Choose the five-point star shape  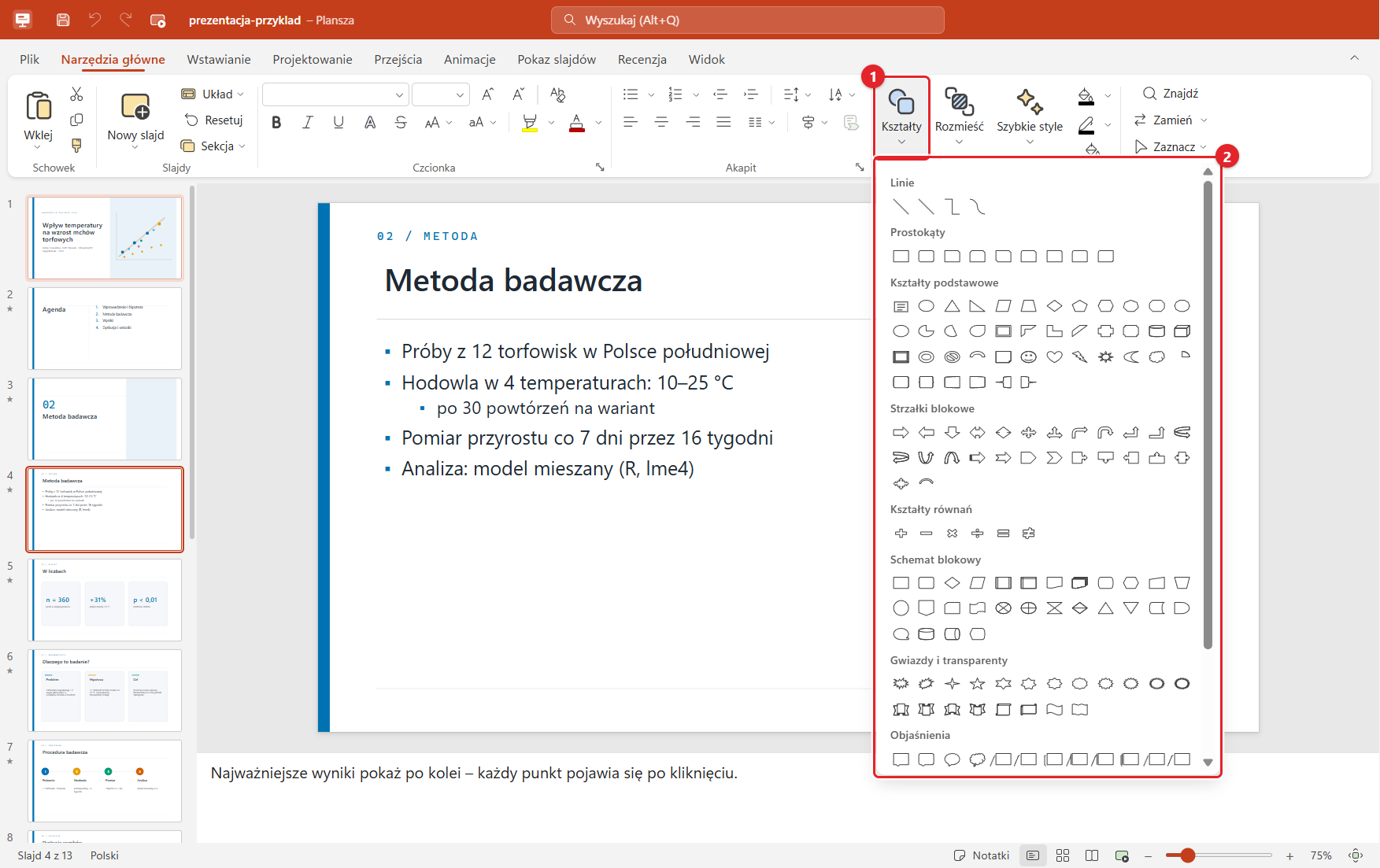point(978,684)
